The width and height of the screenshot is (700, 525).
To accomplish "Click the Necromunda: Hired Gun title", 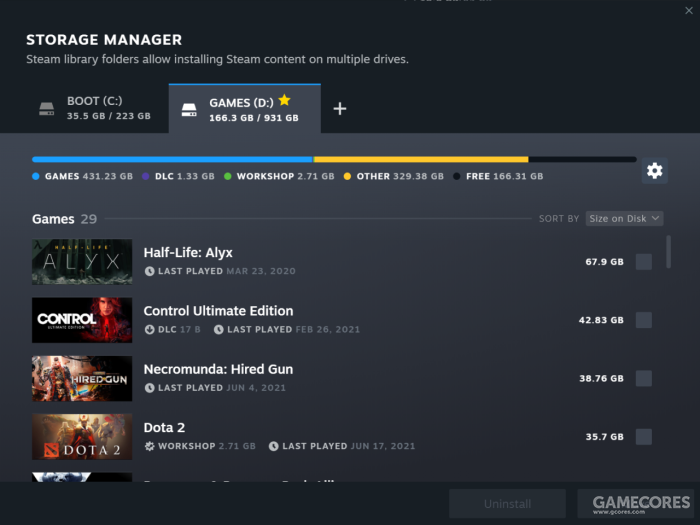I will click(x=218, y=369).
